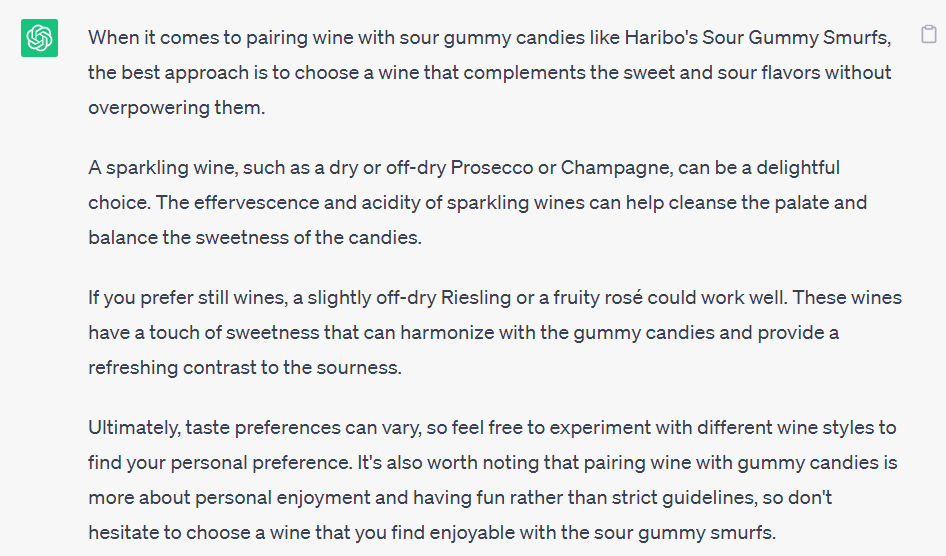Click the word "refreshing" in the third paragraph
This screenshot has width=946, height=556.
[133, 368]
